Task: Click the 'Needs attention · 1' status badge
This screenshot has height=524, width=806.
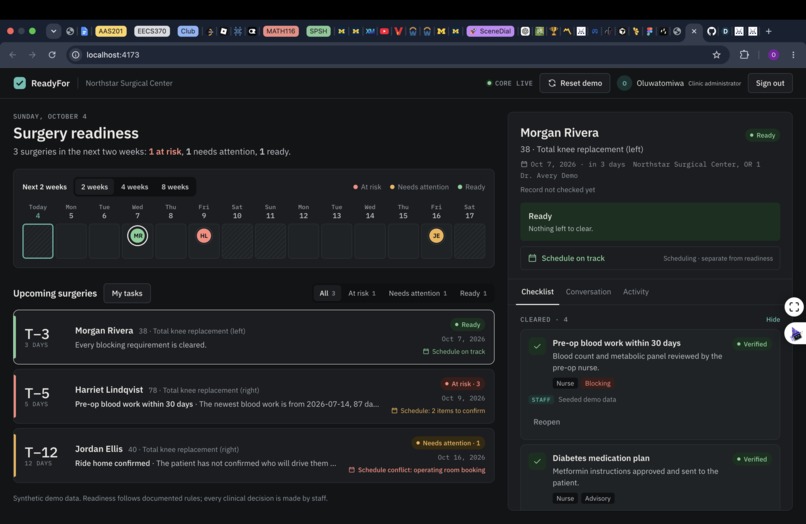Action: [x=448, y=443]
